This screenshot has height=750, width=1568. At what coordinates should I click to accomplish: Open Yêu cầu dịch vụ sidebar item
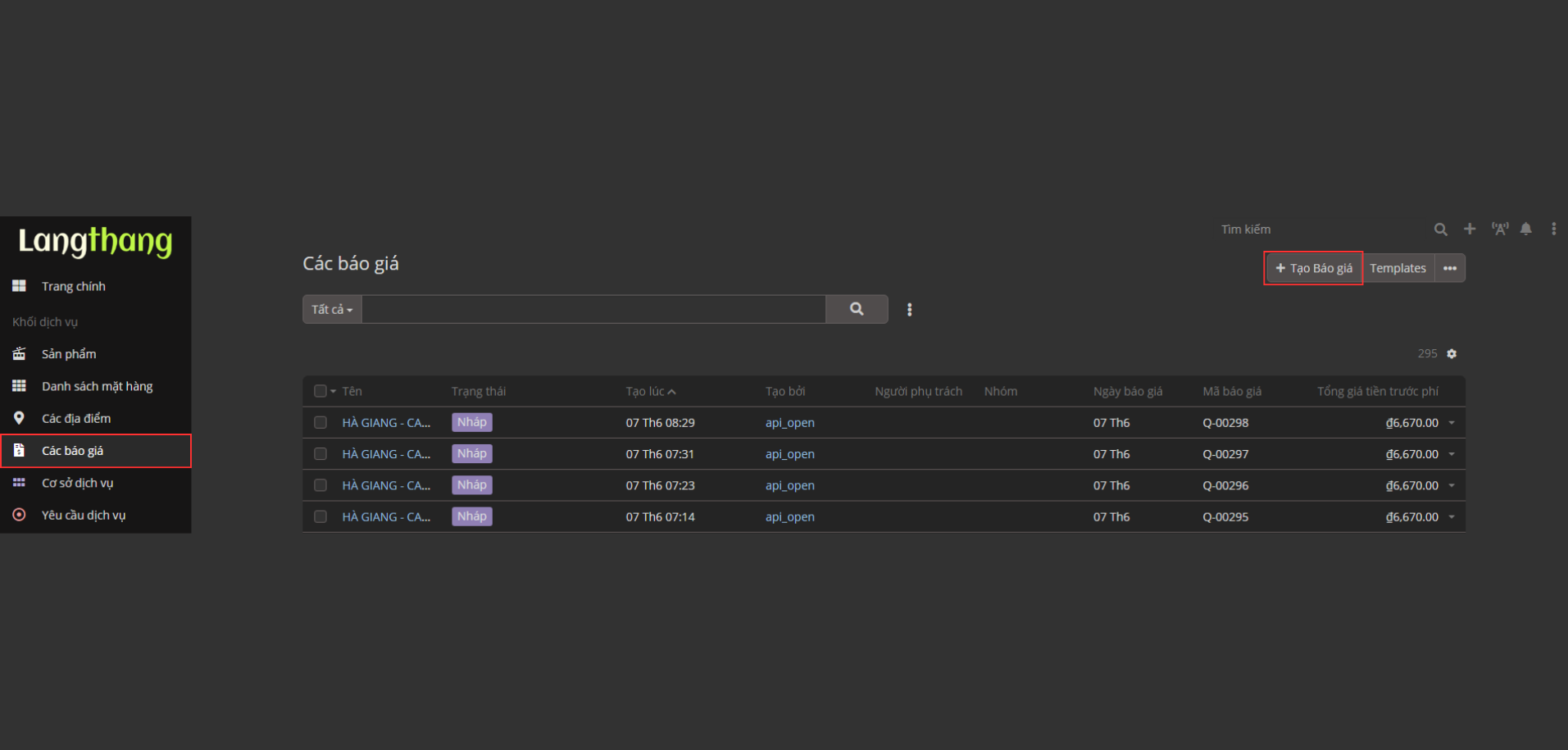tap(83, 516)
